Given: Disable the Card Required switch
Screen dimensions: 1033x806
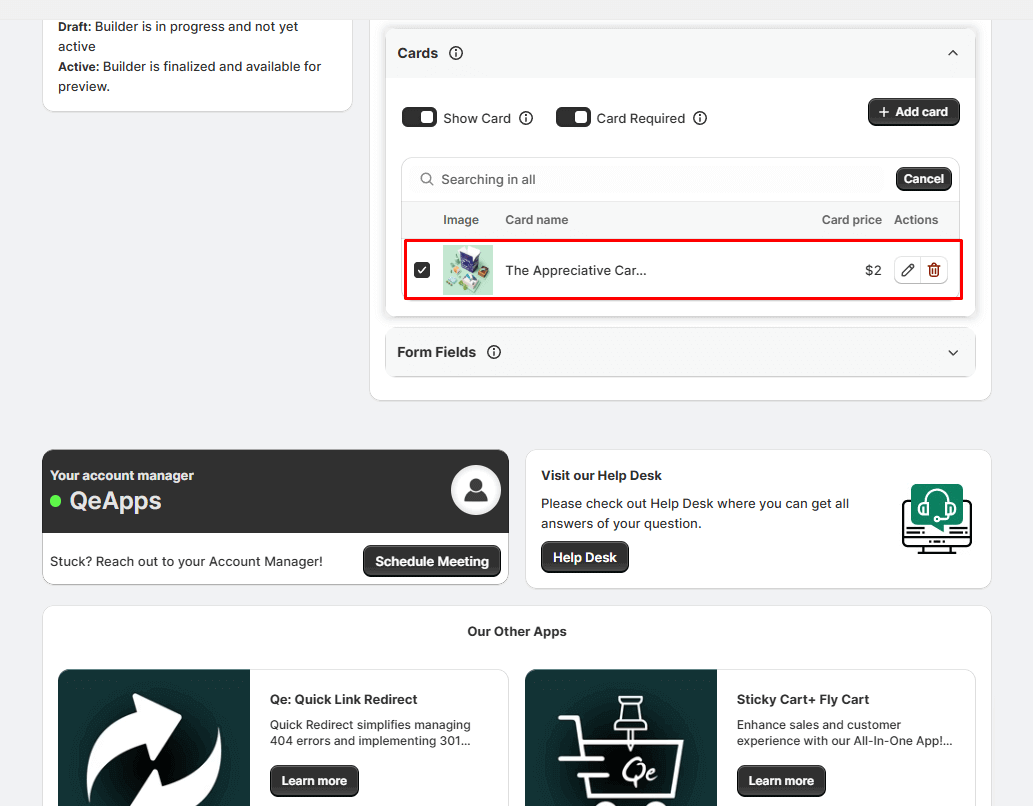Looking at the screenshot, I should [x=573, y=118].
